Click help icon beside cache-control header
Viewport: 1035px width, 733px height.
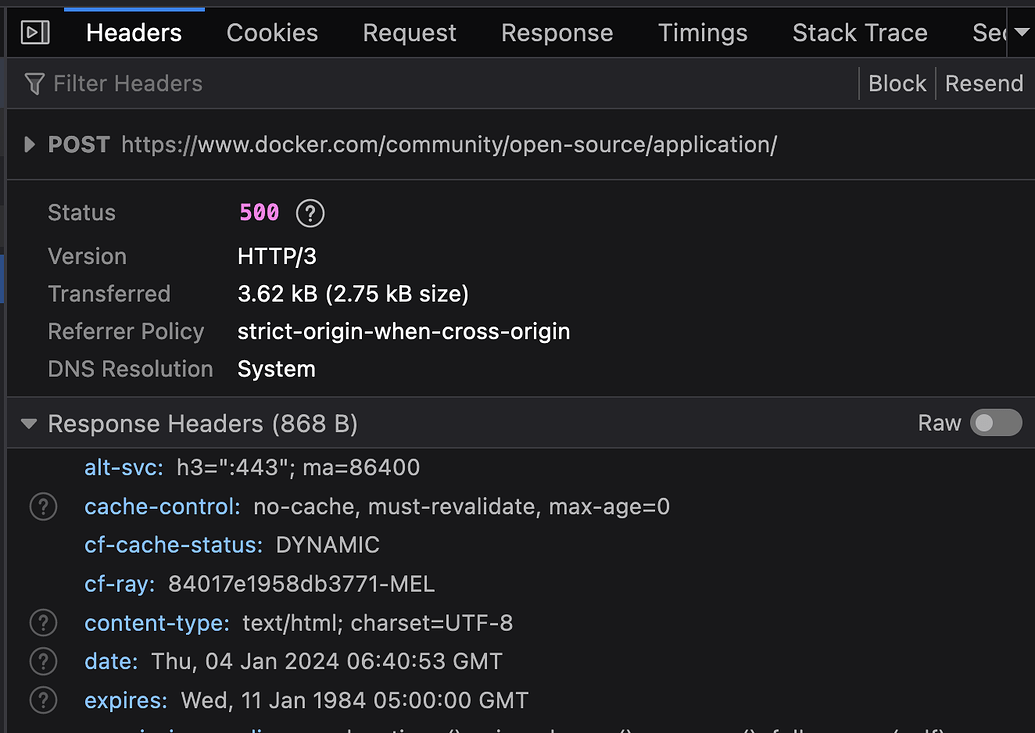point(43,507)
